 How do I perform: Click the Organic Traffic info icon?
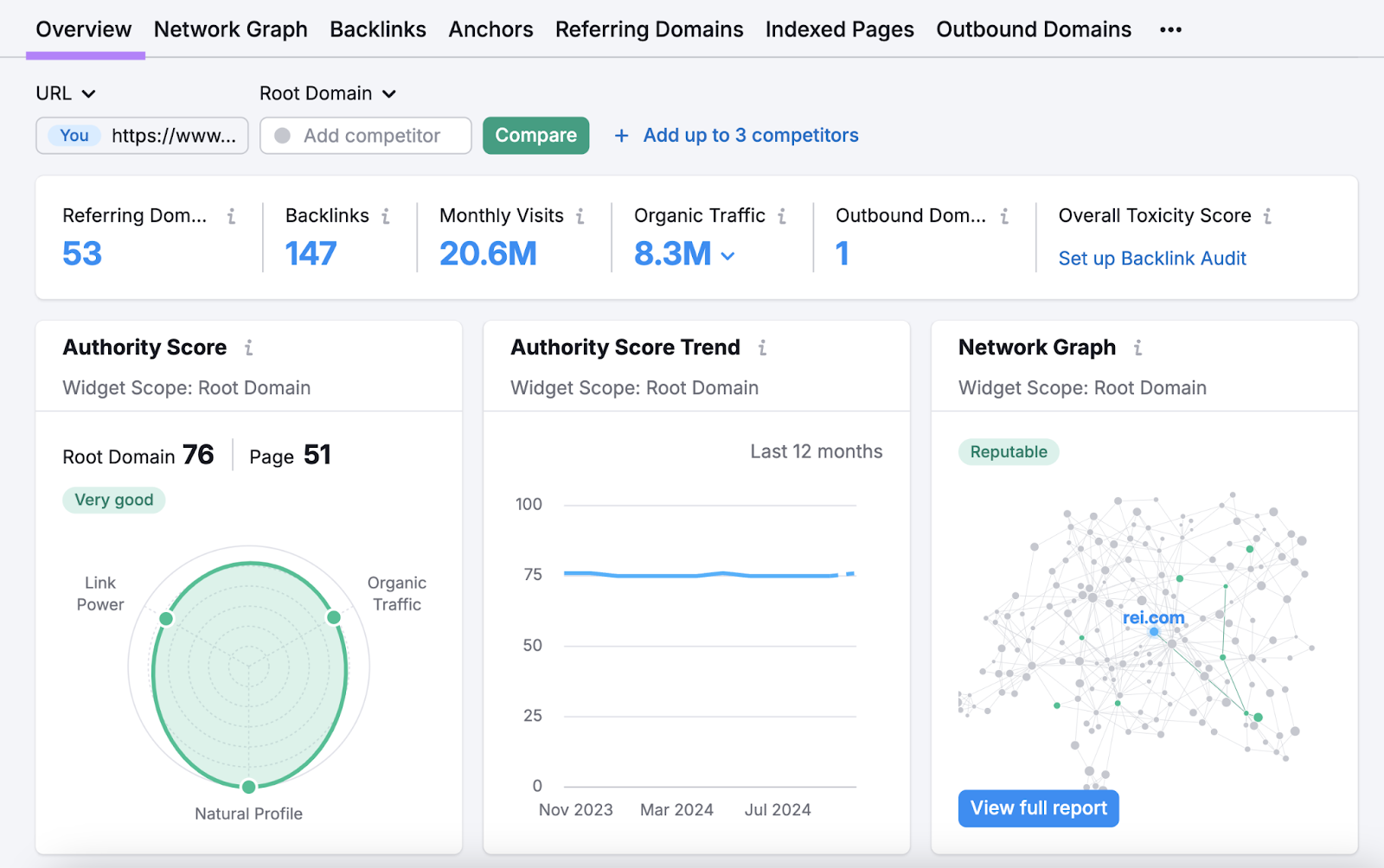(783, 217)
